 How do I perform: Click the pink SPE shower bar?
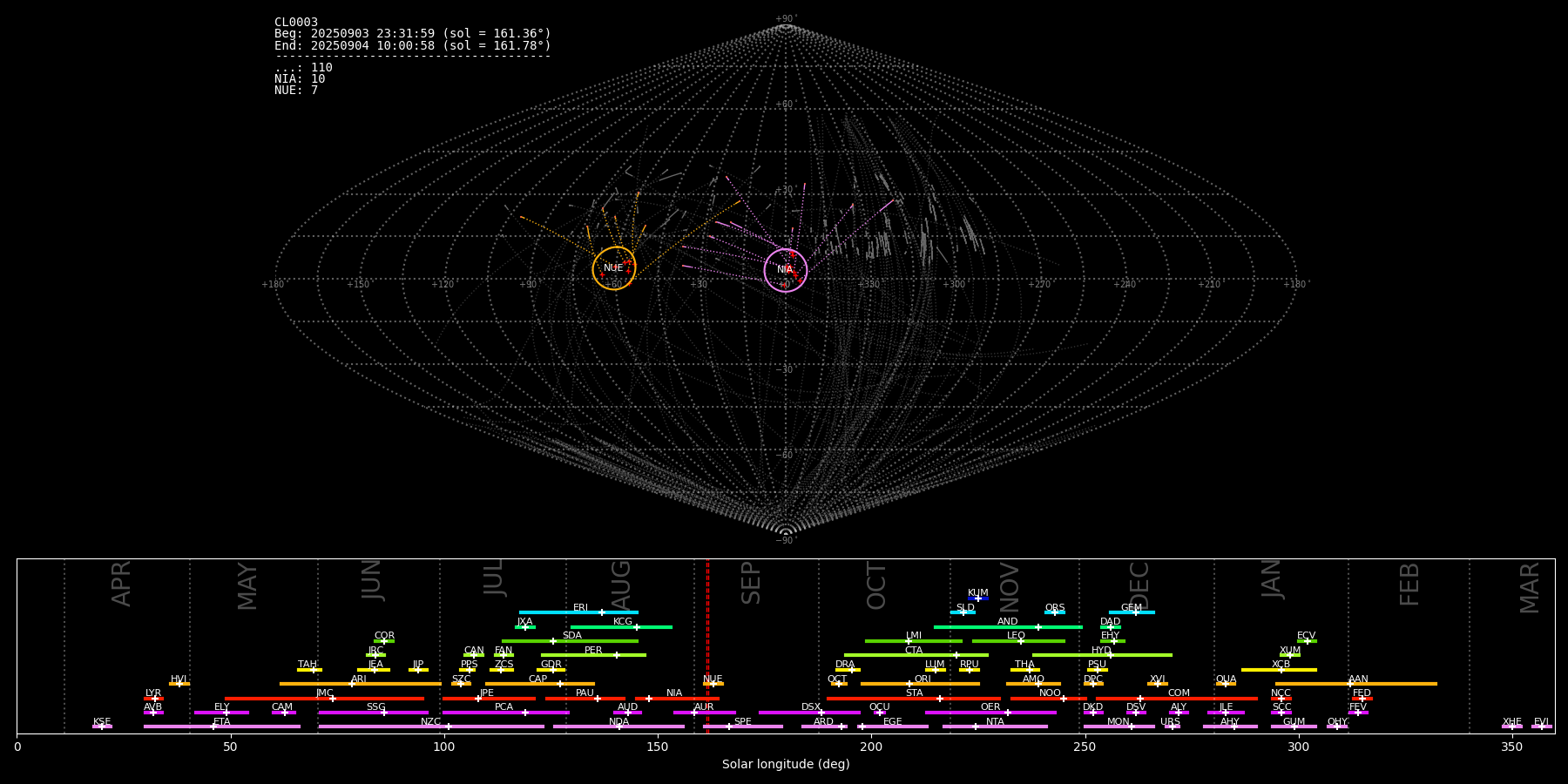click(x=743, y=727)
